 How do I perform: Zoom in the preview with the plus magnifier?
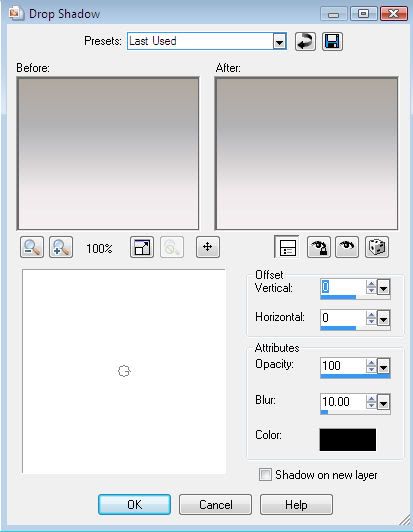(x=61, y=247)
